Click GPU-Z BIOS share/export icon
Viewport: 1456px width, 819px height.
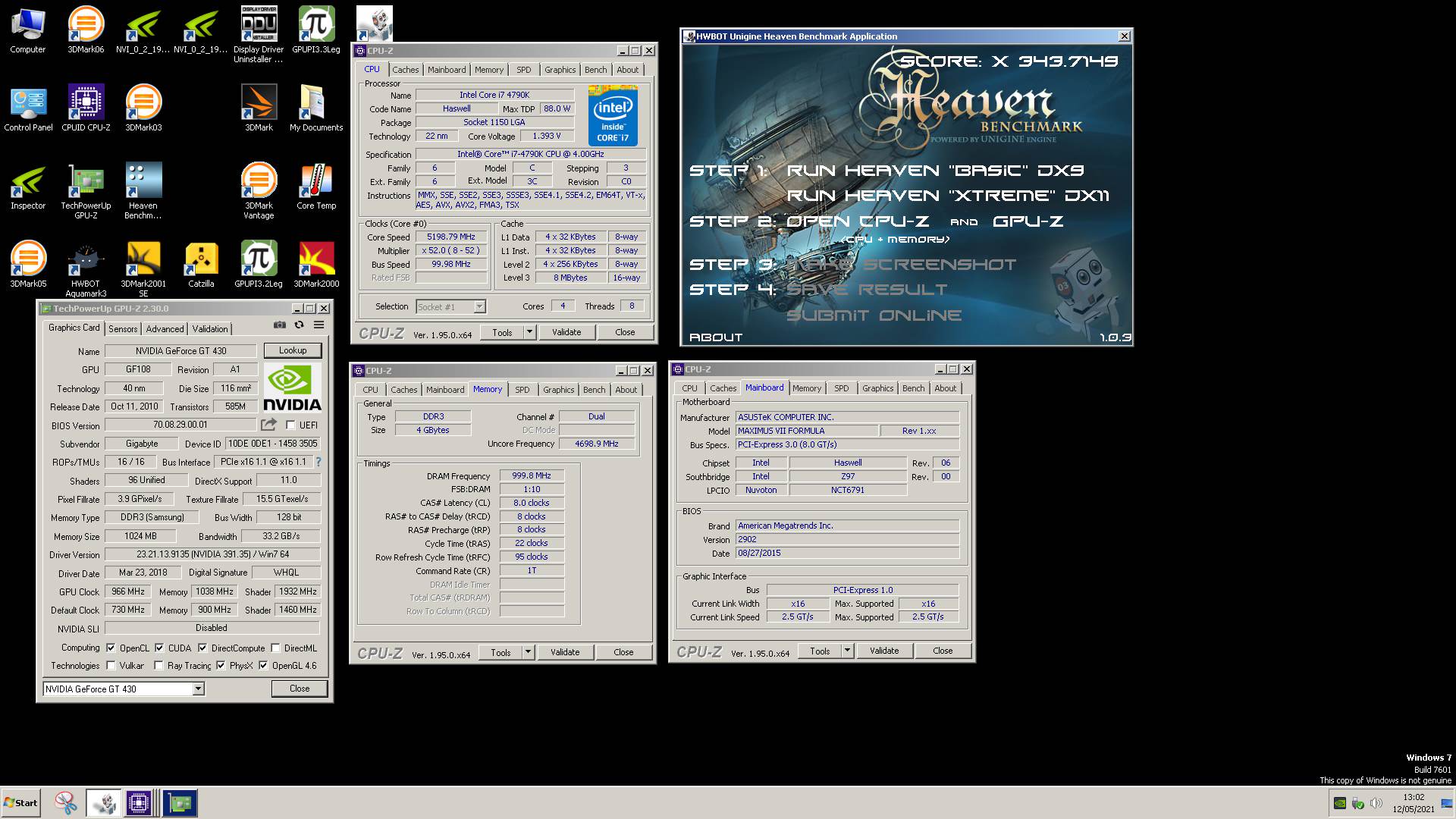(x=268, y=425)
